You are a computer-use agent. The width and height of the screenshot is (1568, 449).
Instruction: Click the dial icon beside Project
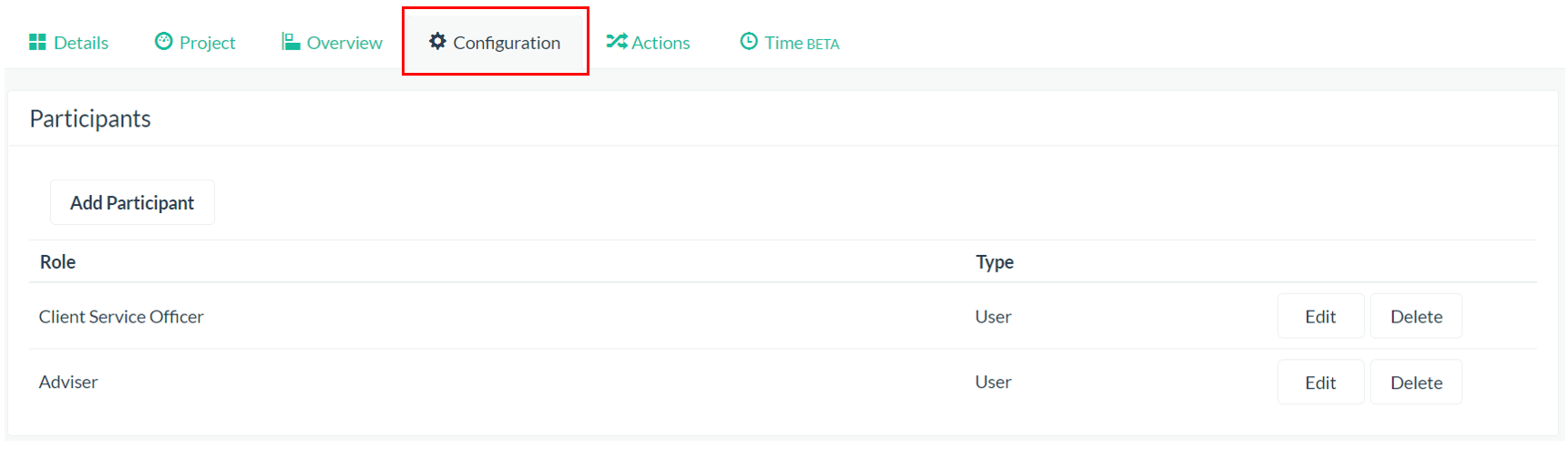click(x=164, y=41)
